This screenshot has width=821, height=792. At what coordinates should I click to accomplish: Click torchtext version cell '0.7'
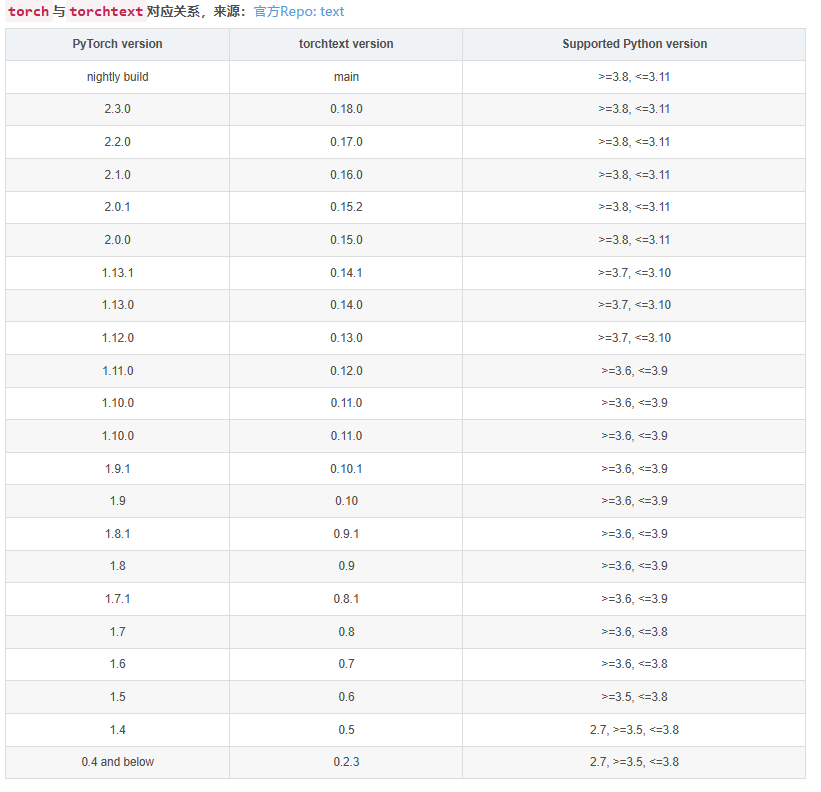point(346,664)
